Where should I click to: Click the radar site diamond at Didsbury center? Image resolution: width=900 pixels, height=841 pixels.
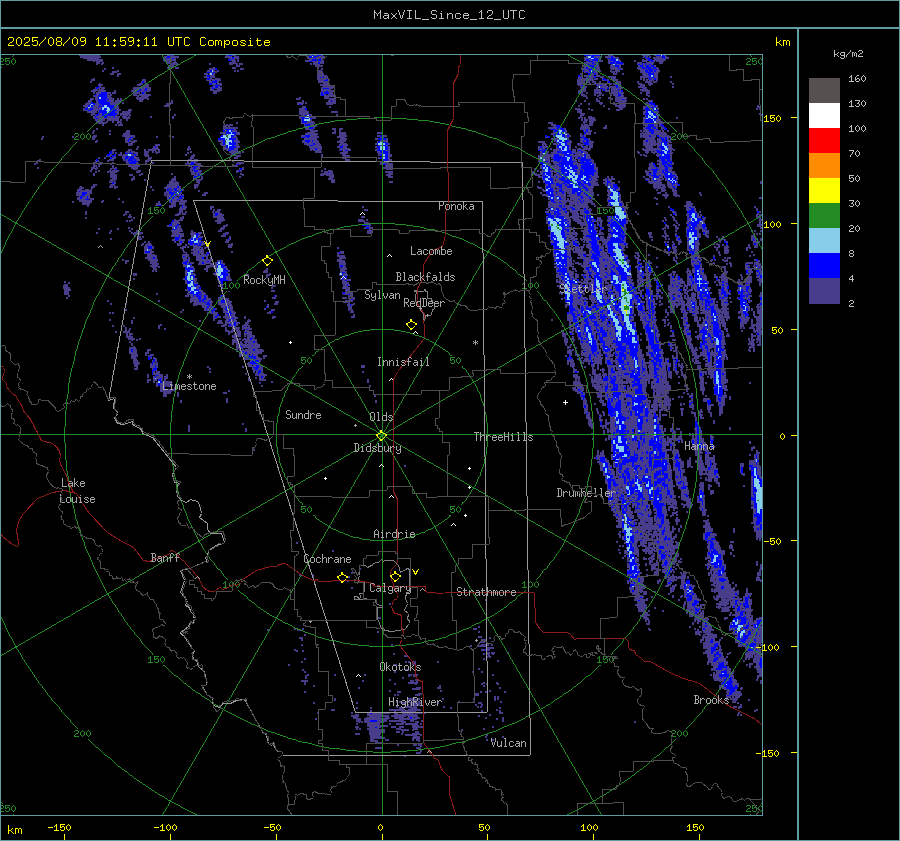[x=381, y=436]
